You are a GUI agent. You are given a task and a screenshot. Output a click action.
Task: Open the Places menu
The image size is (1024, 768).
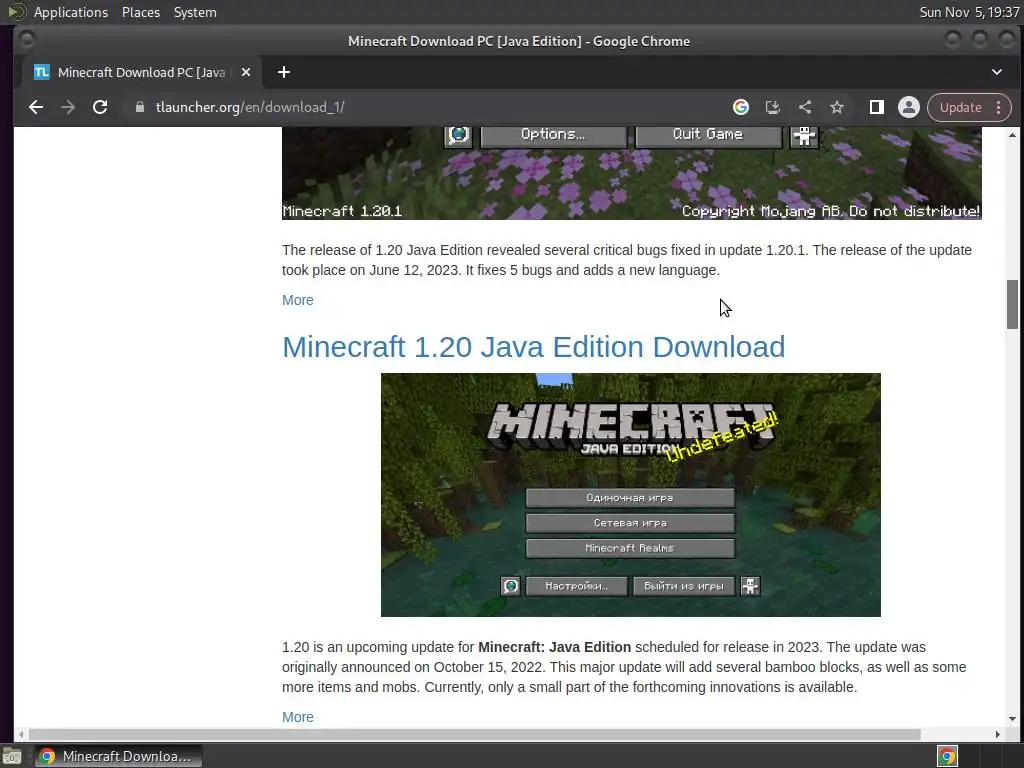pyautogui.click(x=141, y=12)
